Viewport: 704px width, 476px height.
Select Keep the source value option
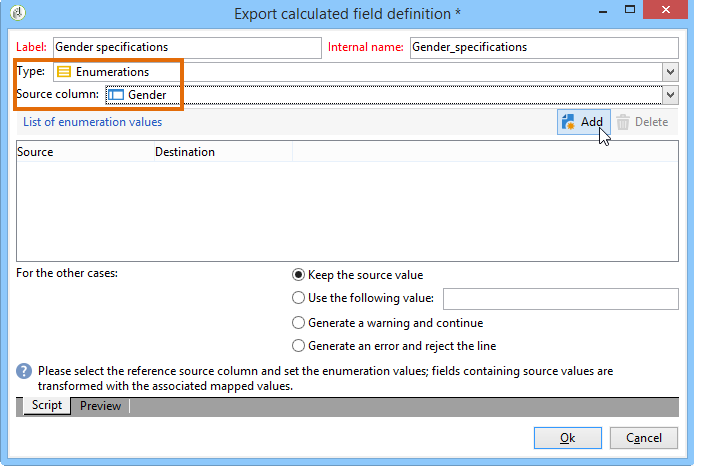pos(298,275)
